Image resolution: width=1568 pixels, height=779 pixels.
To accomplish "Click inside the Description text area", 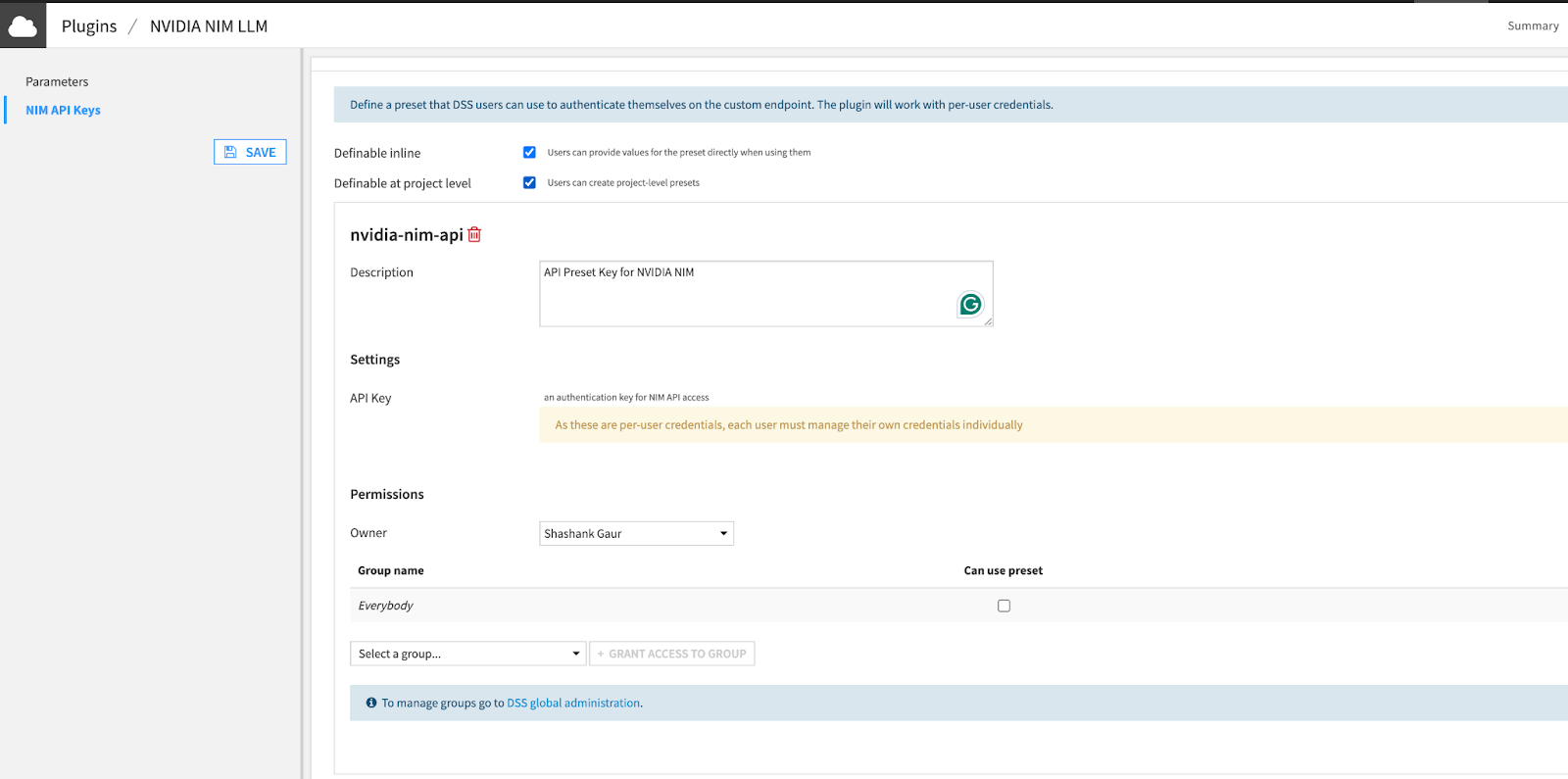I will click(x=745, y=294).
